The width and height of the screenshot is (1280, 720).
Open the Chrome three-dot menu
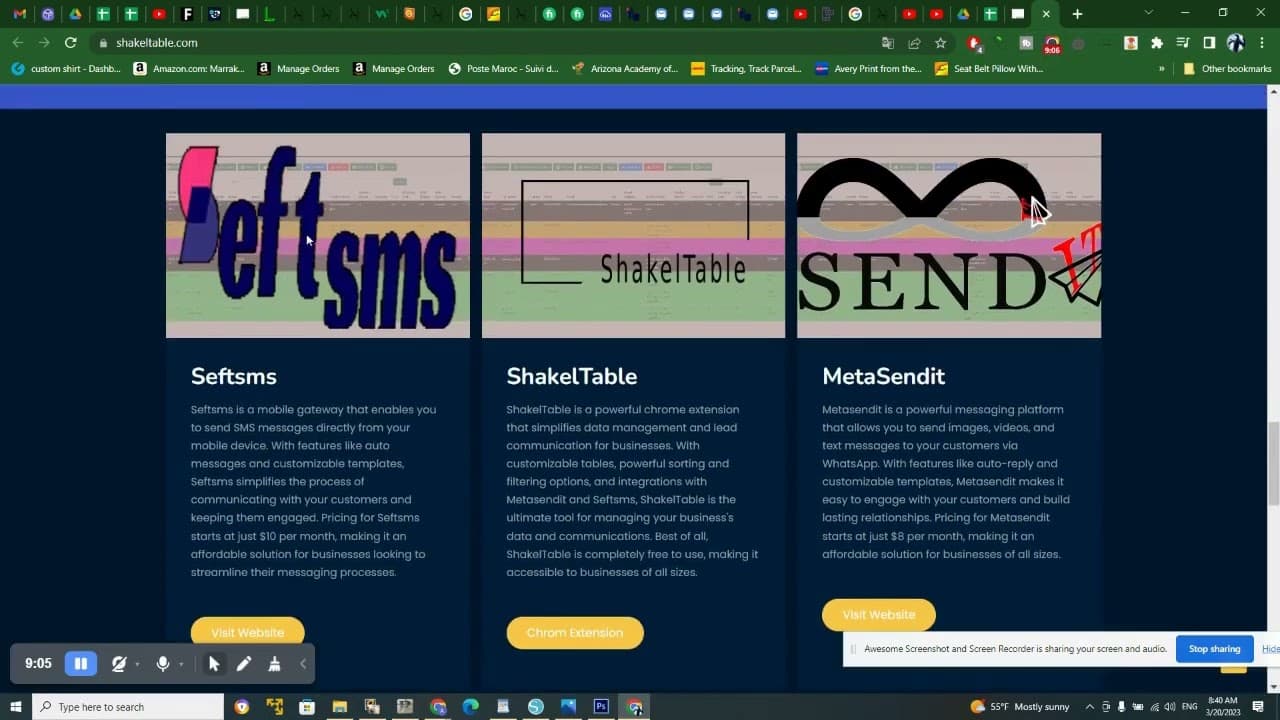(x=1262, y=43)
